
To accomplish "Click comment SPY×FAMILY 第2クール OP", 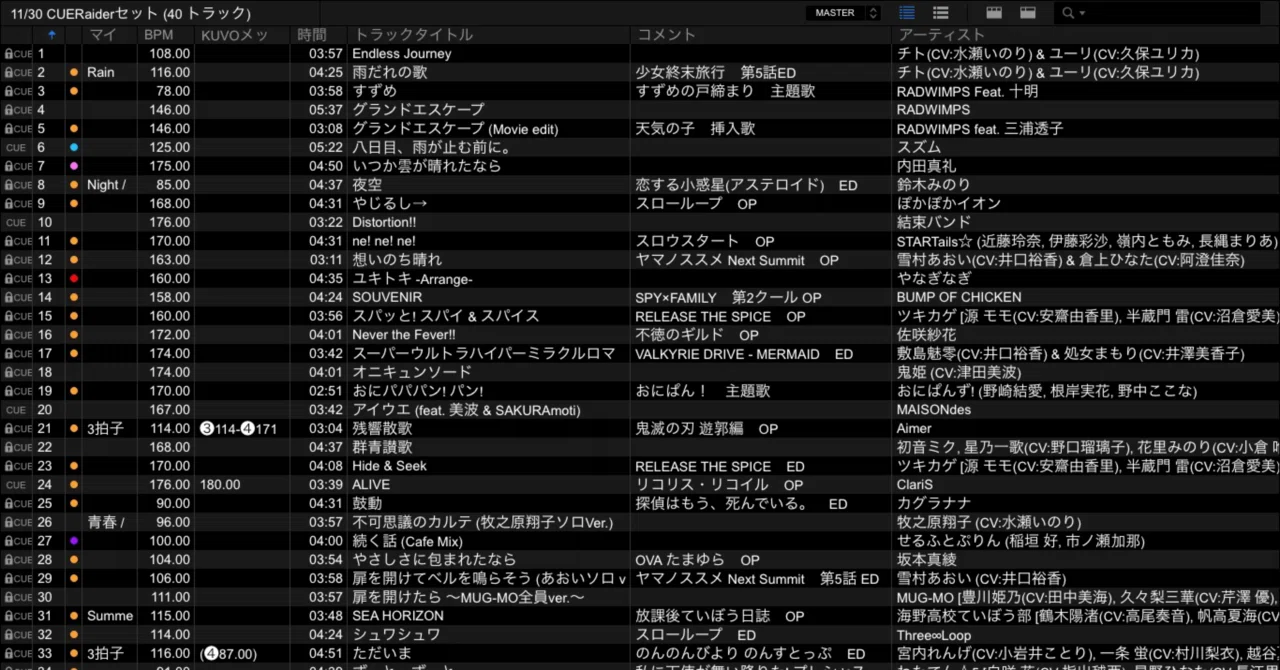I will (728, 298).
